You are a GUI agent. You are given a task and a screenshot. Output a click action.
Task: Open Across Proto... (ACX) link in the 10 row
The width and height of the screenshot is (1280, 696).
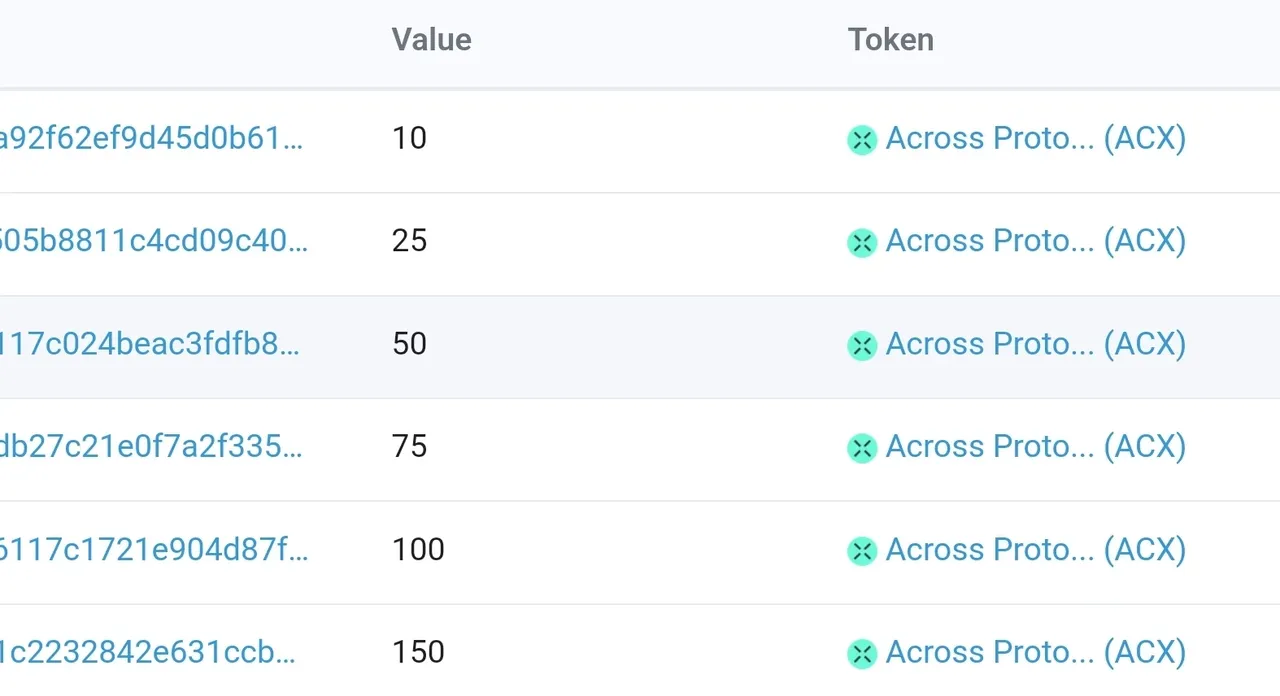pos(1036,139)
